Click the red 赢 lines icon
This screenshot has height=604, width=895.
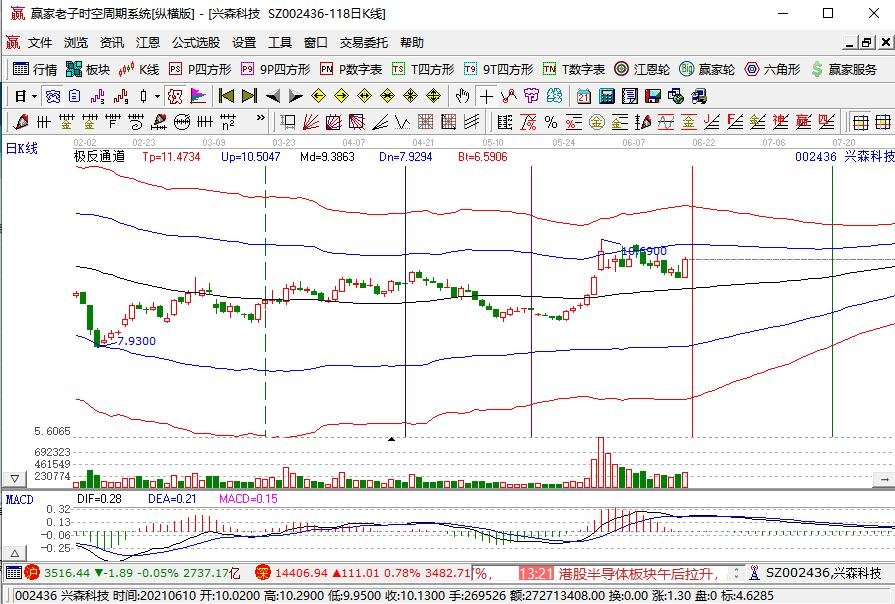tap(804, 122)
